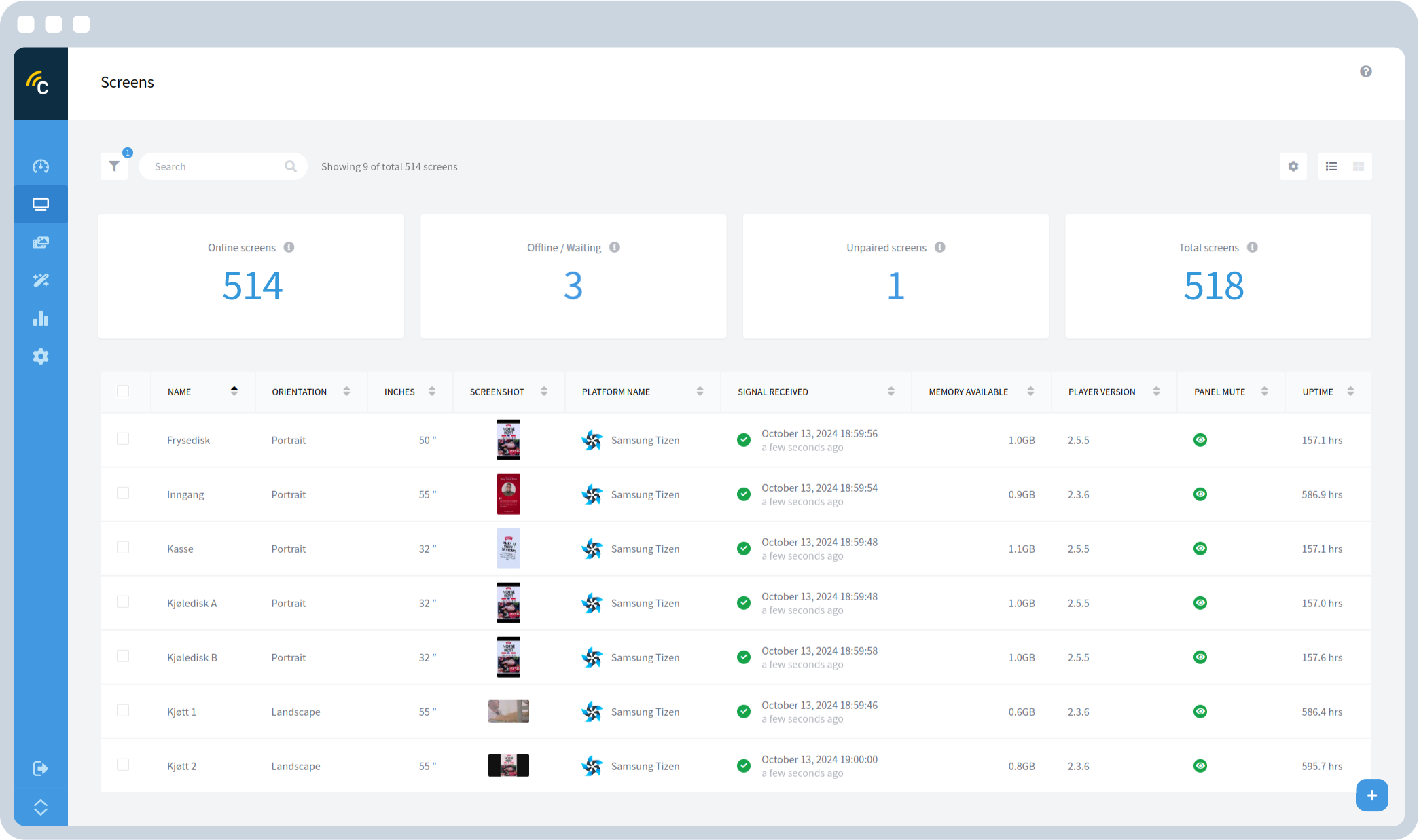Viewport: 1419px width, 840px height.
Task: Select the Frysedisk row checkbox
Action: tap(123, 439)
